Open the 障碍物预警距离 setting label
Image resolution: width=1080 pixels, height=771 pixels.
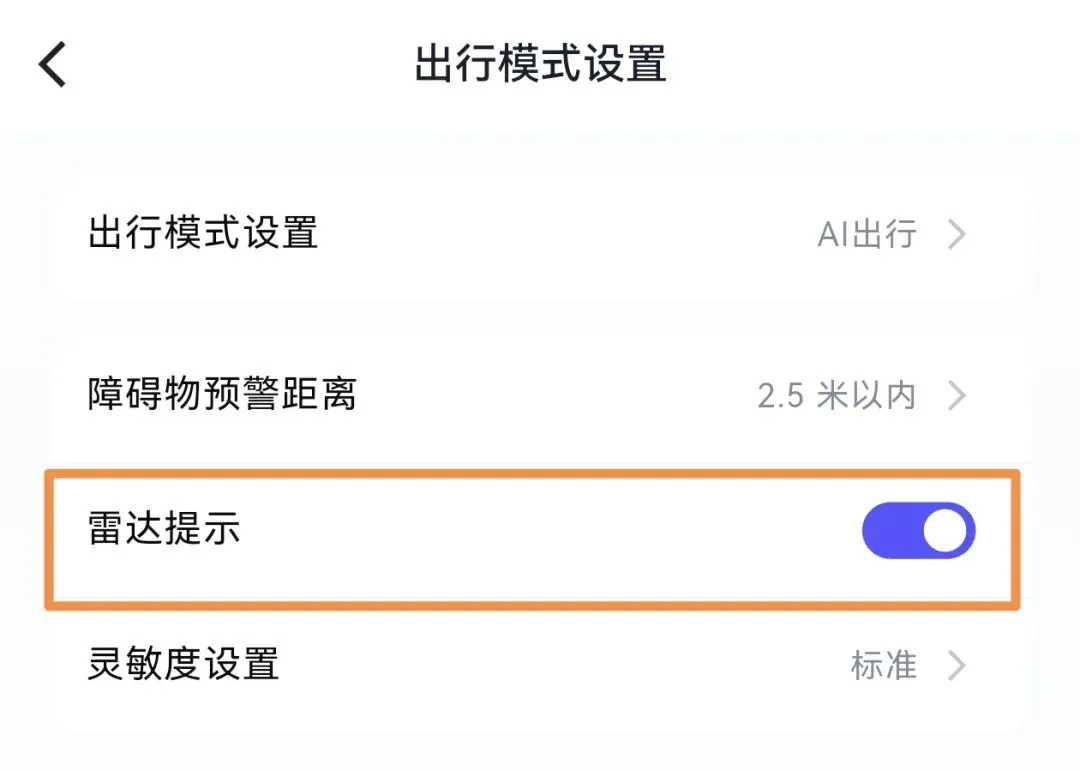click(x=222, y=395)
